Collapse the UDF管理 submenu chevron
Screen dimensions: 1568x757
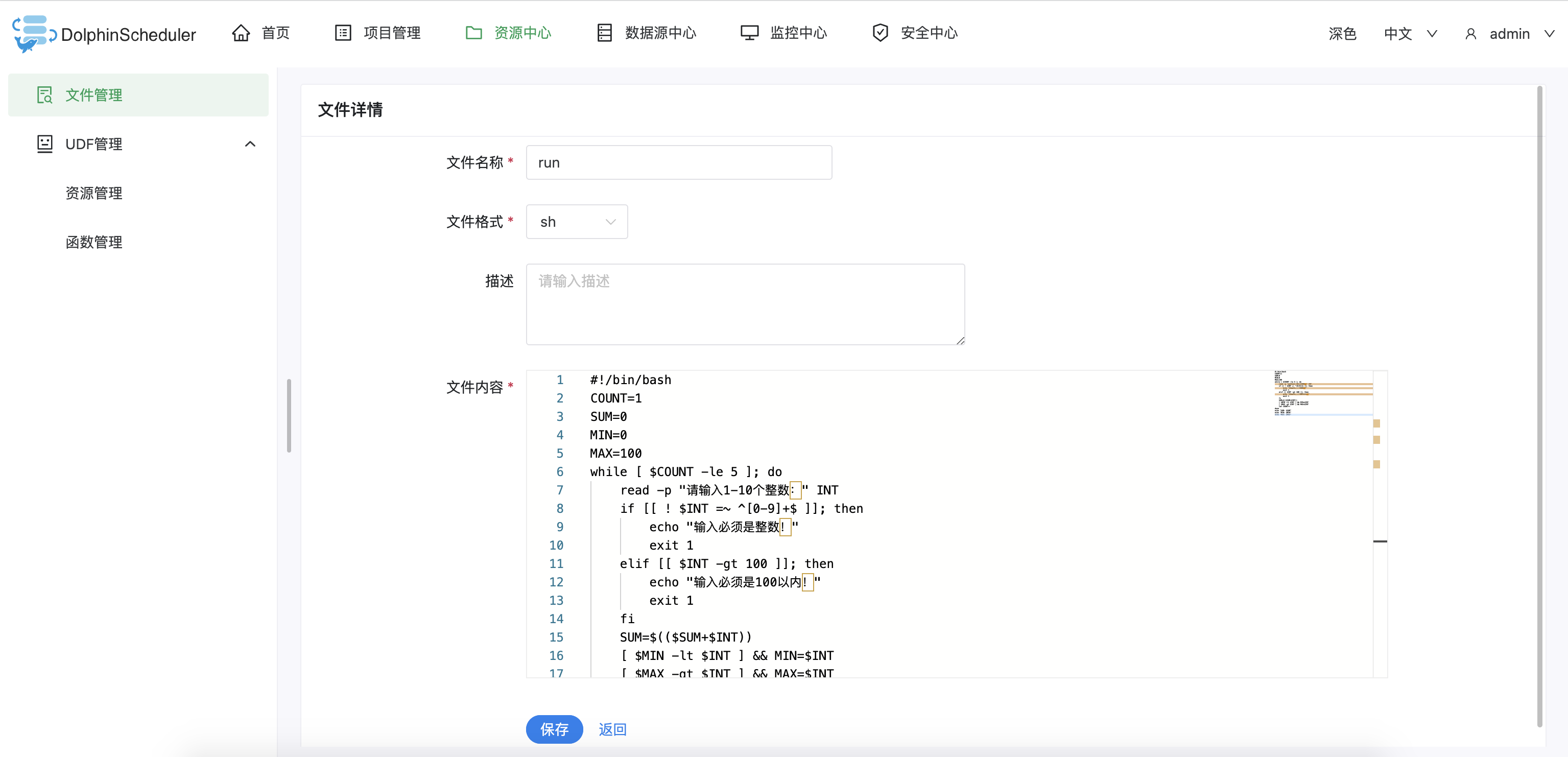(250, 144)
